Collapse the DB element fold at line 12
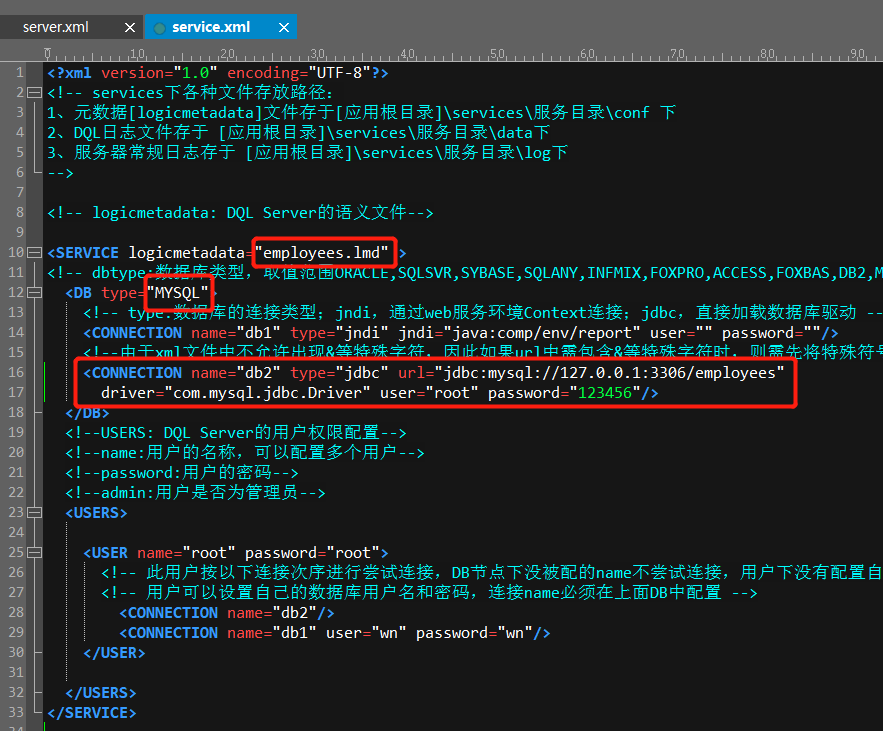This screenshot has width=883, height=731. (x=35, y=293)
